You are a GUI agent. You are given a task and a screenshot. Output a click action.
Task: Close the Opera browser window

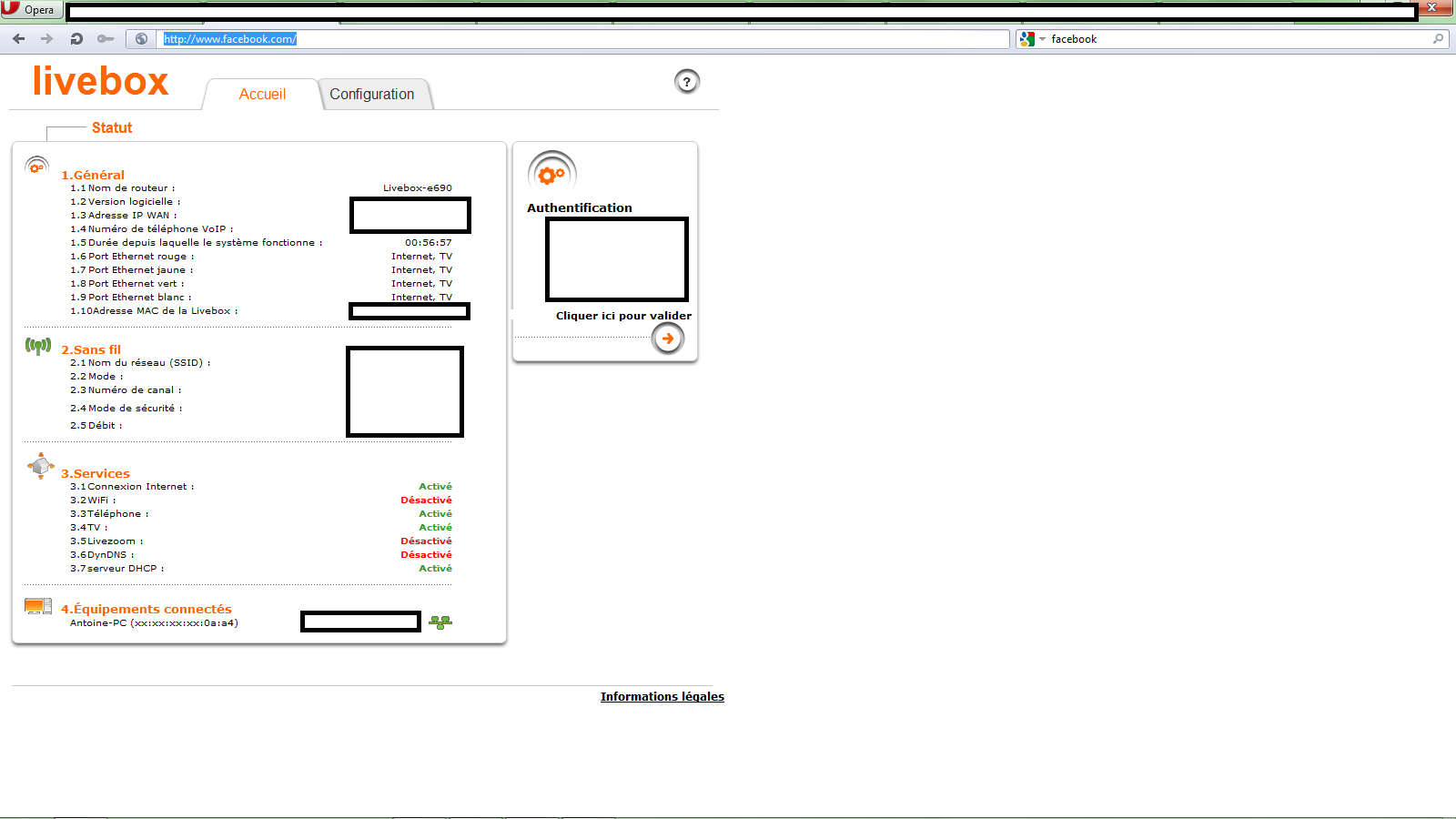tap(1432, 8)
